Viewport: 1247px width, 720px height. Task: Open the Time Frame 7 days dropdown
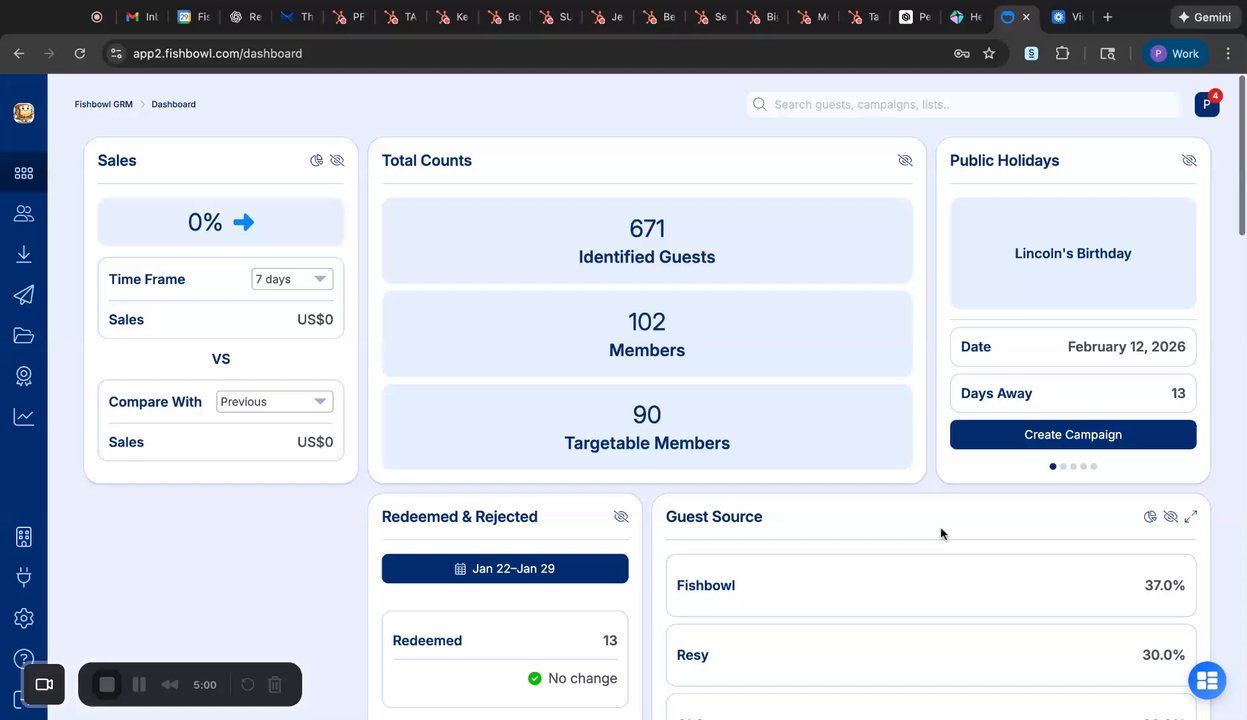pos(292,279)
